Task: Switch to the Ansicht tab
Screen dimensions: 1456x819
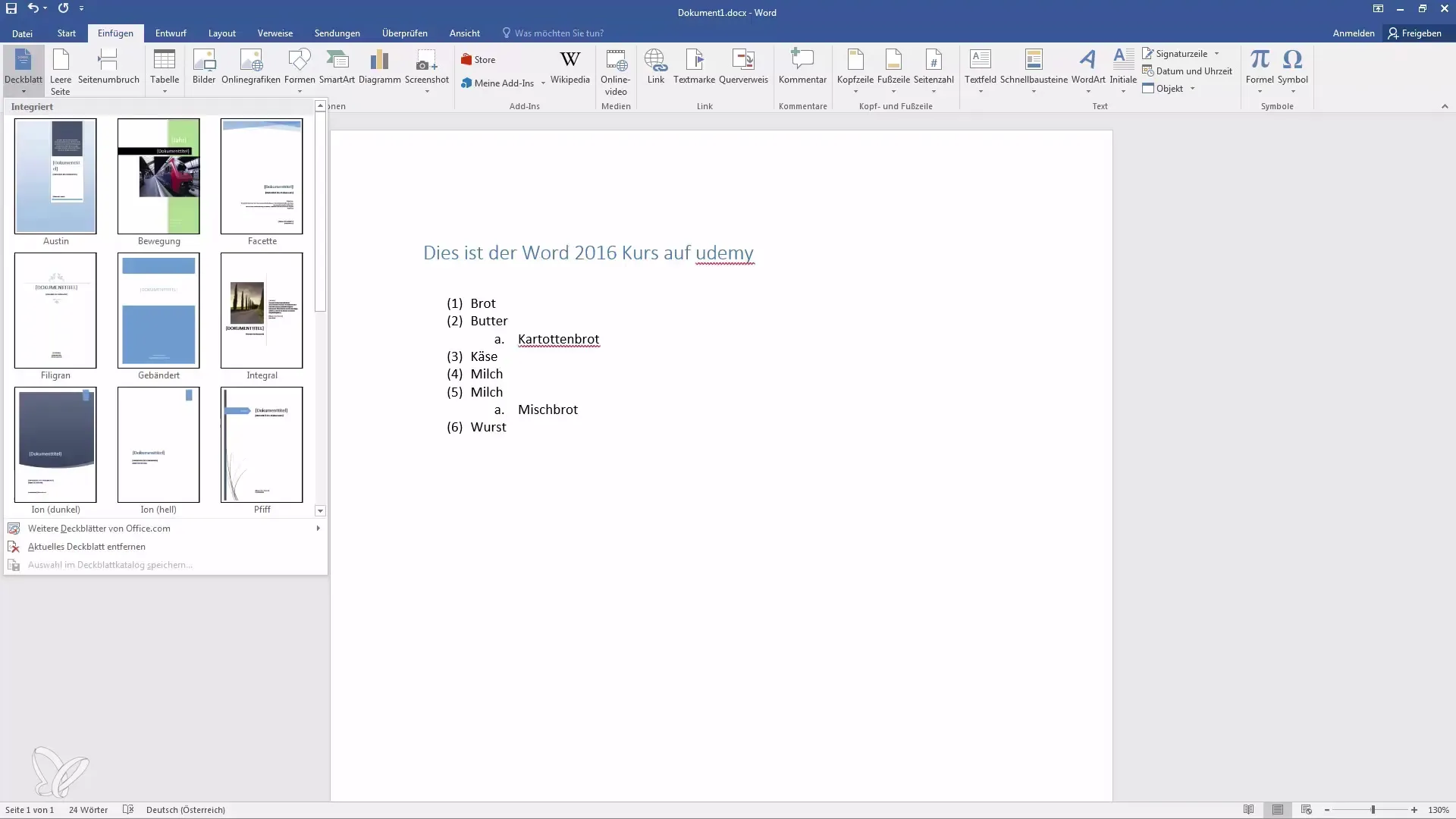Action: (465, 33)
